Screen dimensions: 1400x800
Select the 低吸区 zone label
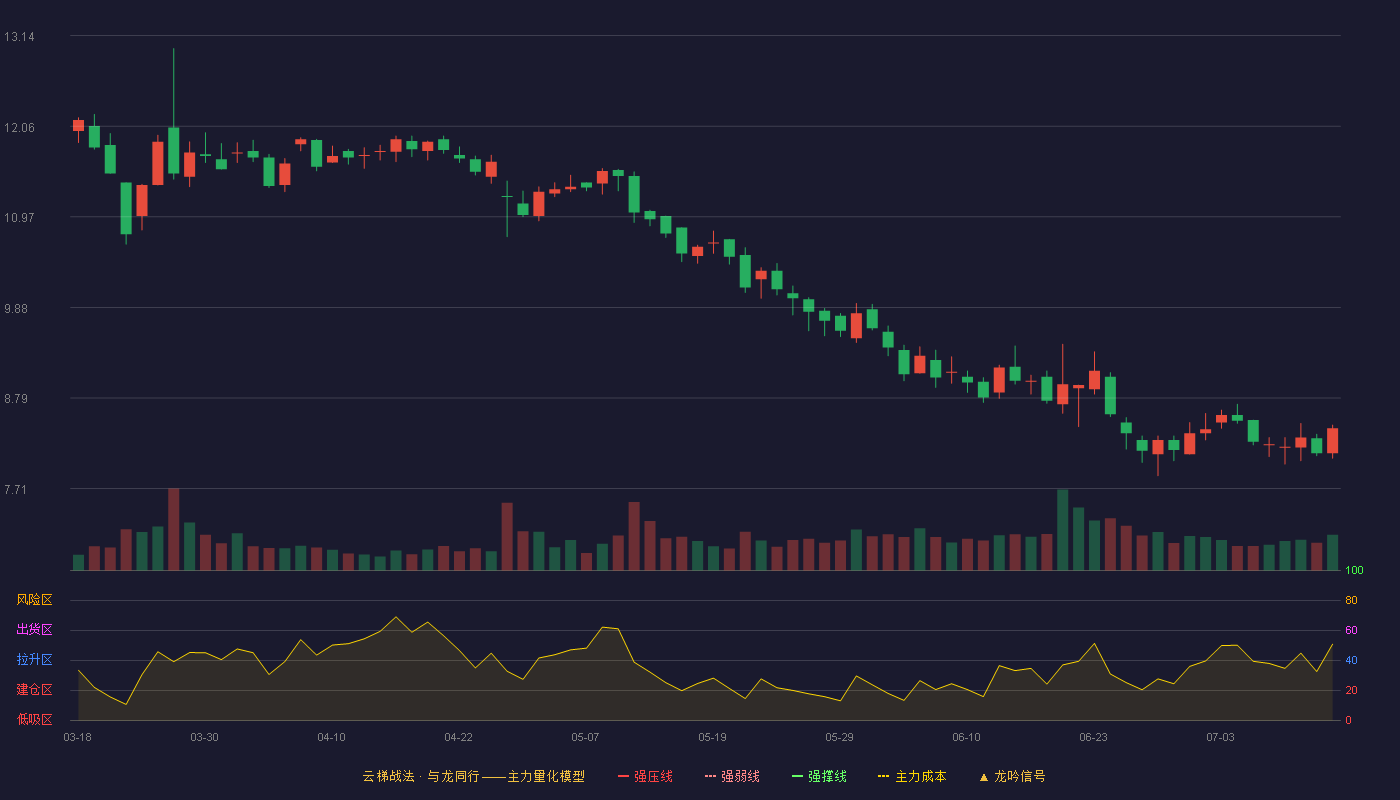click(34, 719)
